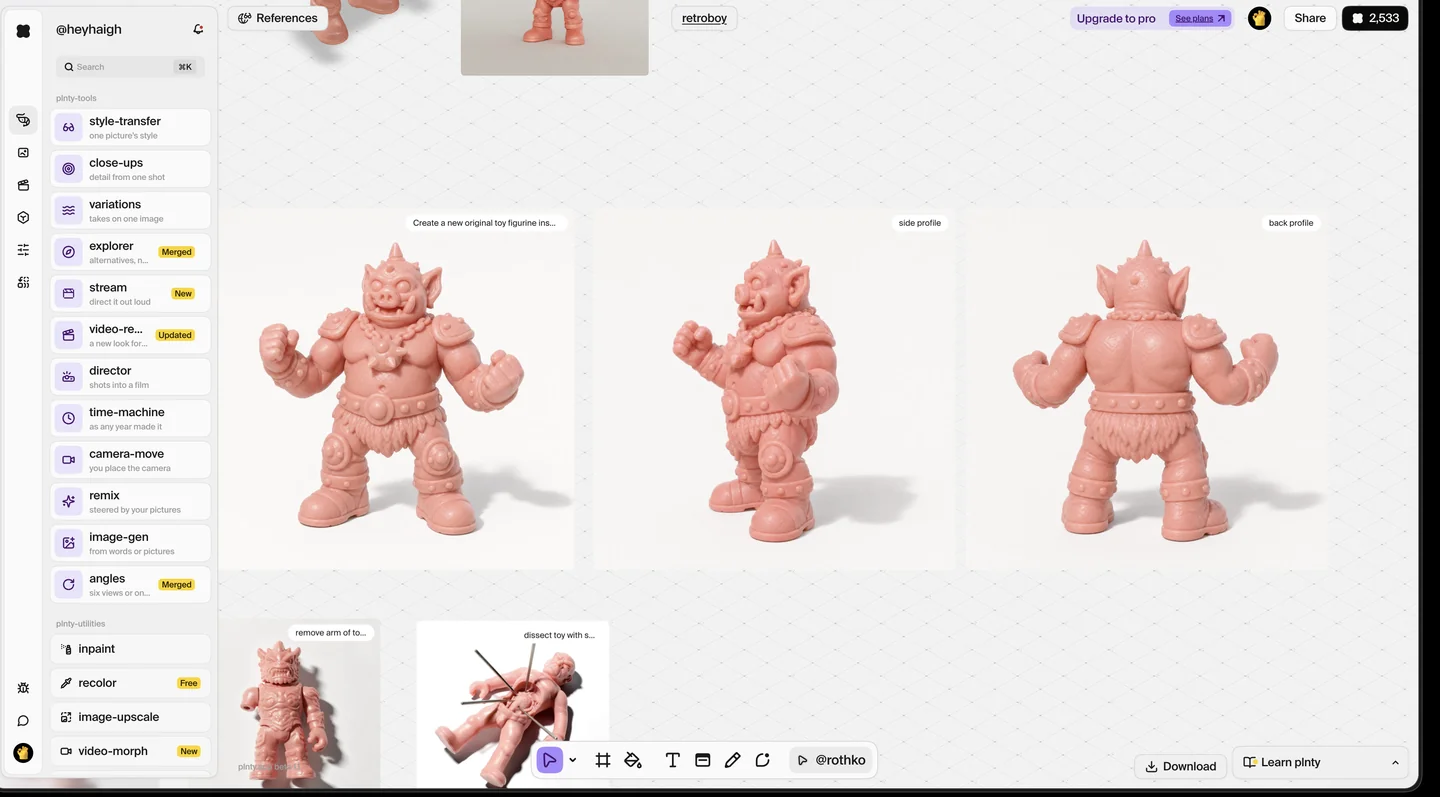The width and height of the screenshot is (1440, 797).
Task: Click the Share button
Action: click(x=1310, y=18)
